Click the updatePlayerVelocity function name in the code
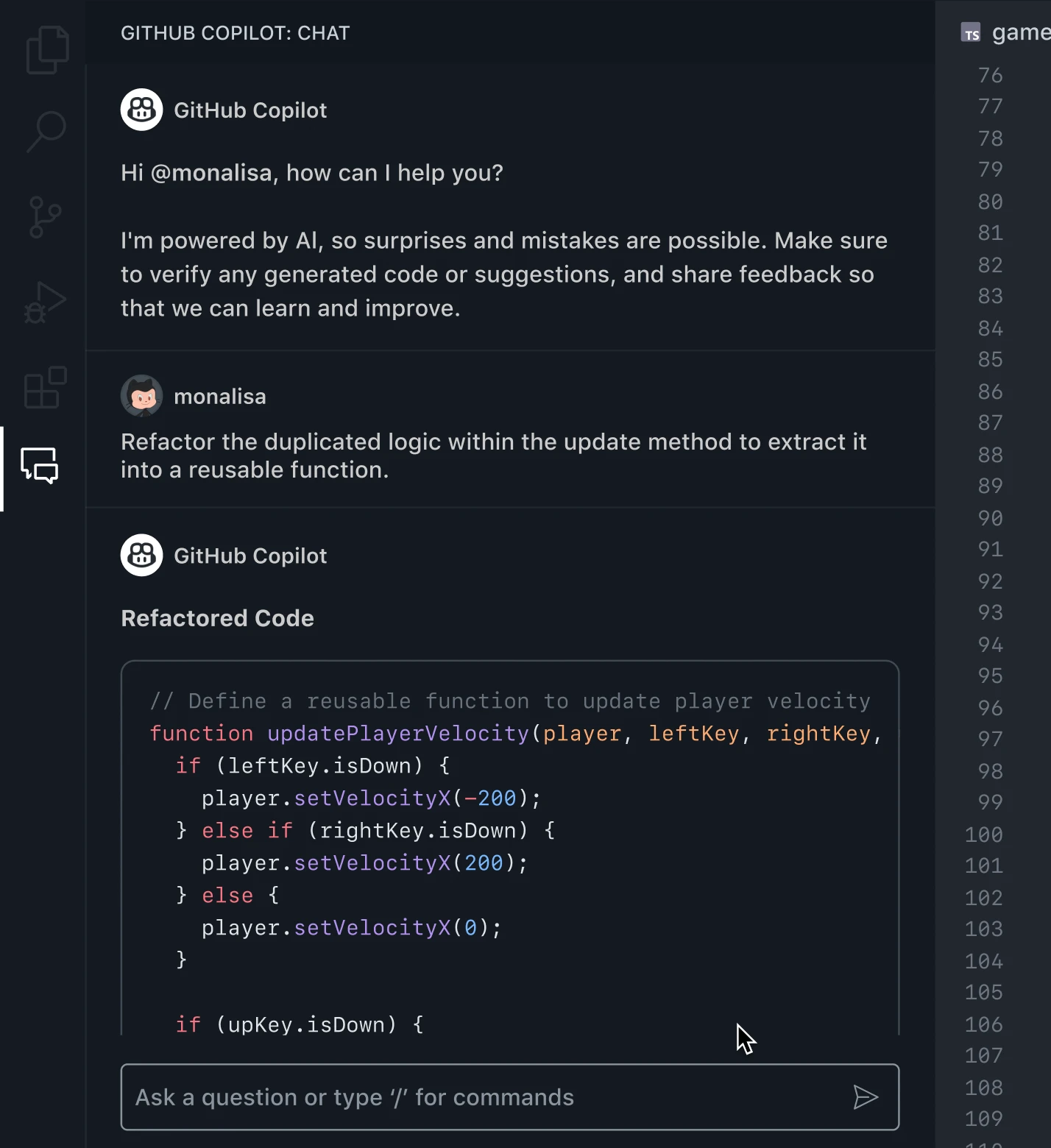Viewport: 1051px width, 1148px height. coord(397,734)
